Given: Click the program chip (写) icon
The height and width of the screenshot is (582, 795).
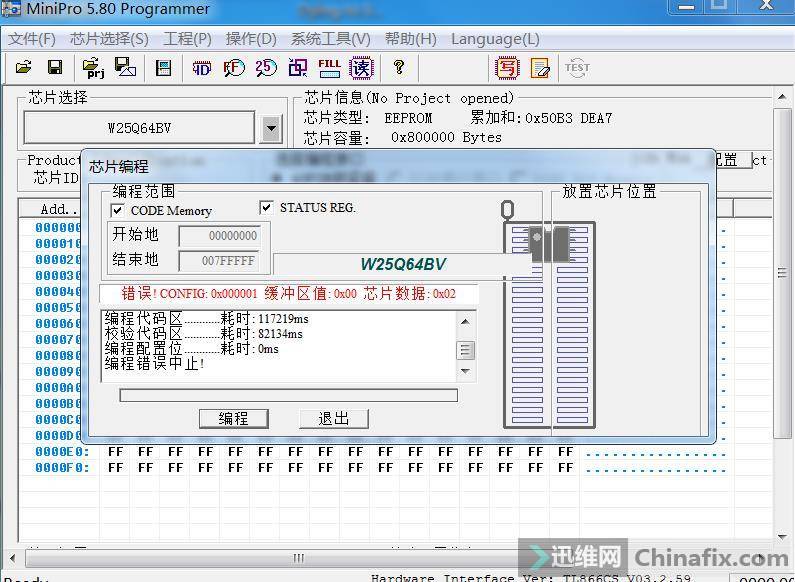Looking at the screenshot, I should click(508, 68).
